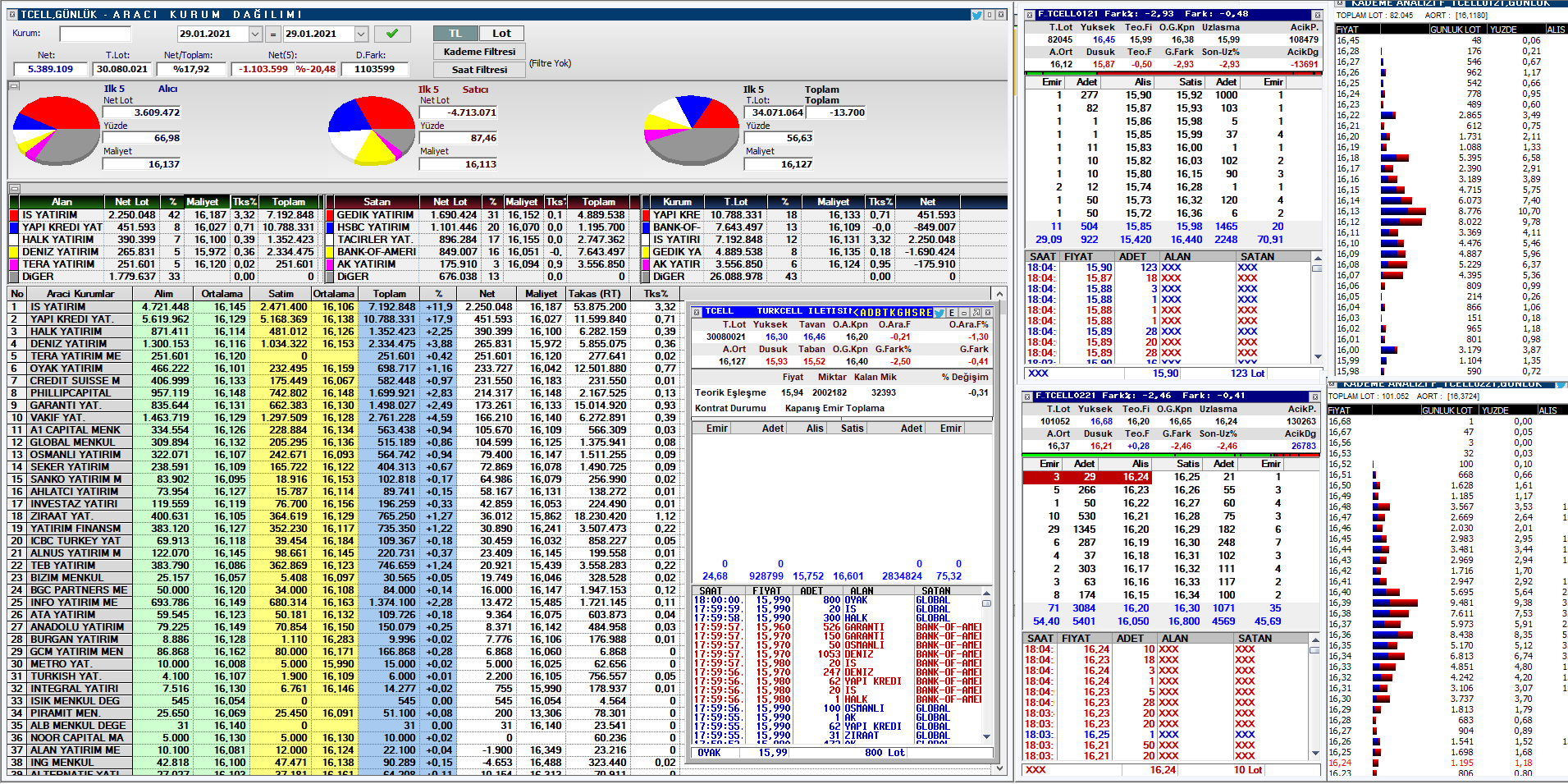The width and height of the screenshot is (1568, 784).
Task: Click the E button in TCELL quote window title bar
Action: pos(952,313)
